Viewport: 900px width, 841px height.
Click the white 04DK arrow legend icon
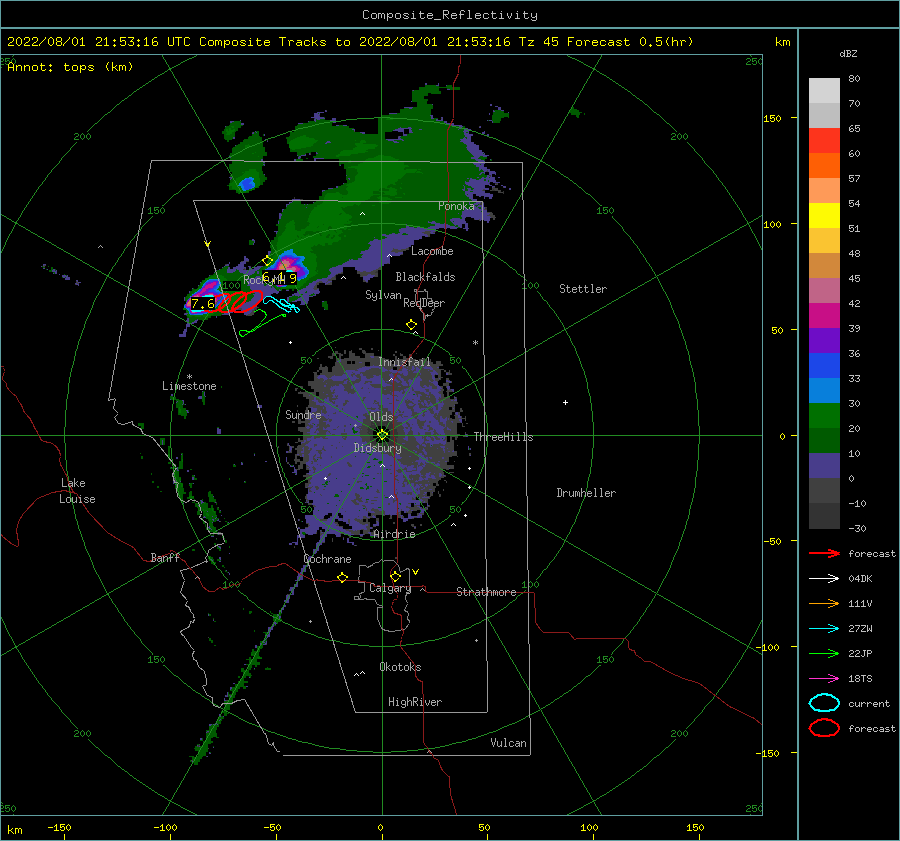[x=824, y=579]
